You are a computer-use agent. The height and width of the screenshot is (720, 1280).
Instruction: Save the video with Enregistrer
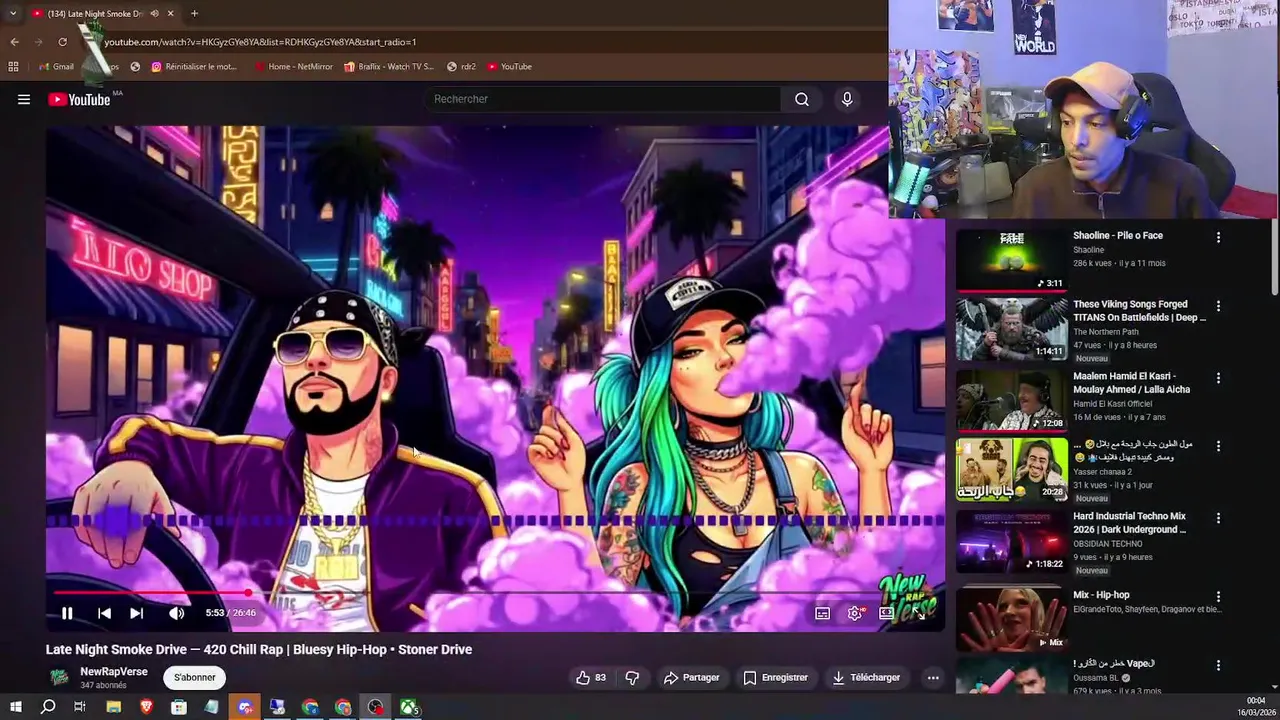tap(775, 677)
